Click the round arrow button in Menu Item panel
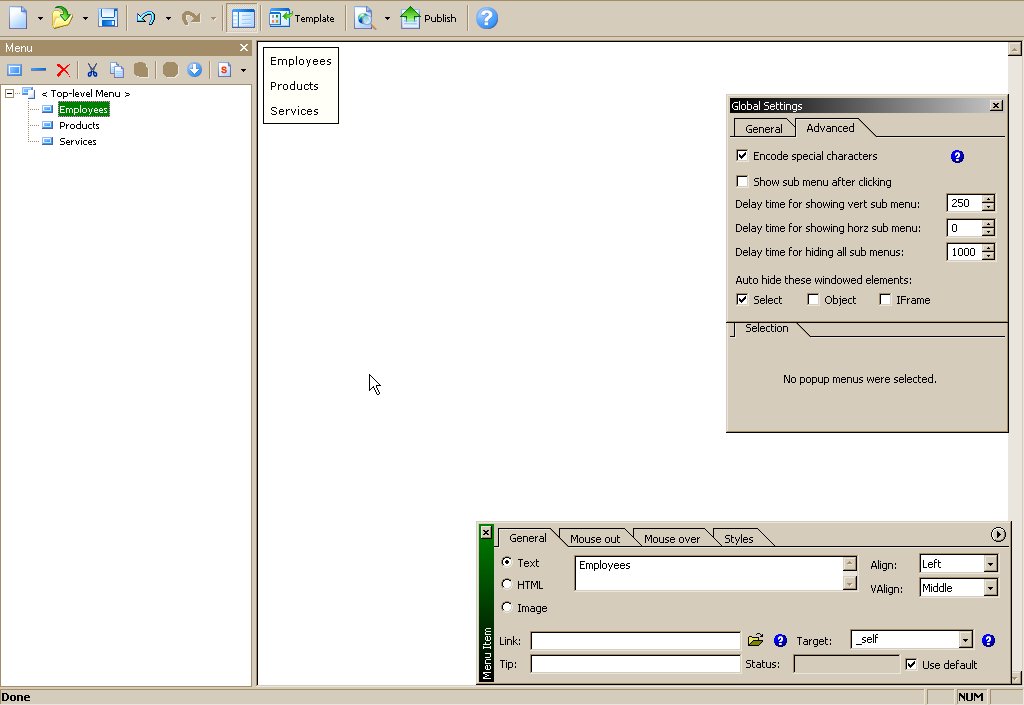The height and width of the screenshot is (705, 1024). click(998, 535)
